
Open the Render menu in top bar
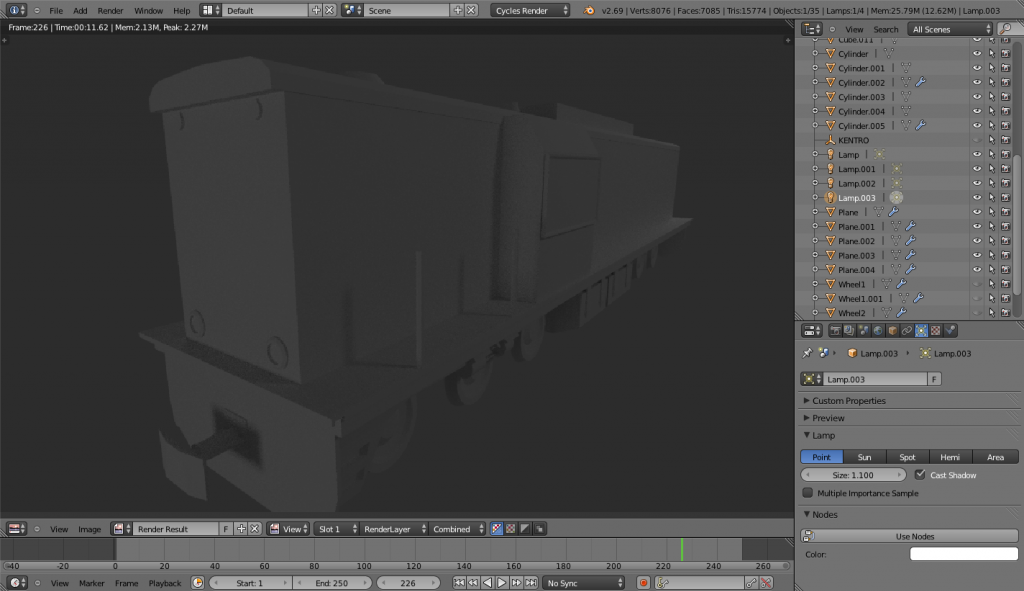coord(110,10)
